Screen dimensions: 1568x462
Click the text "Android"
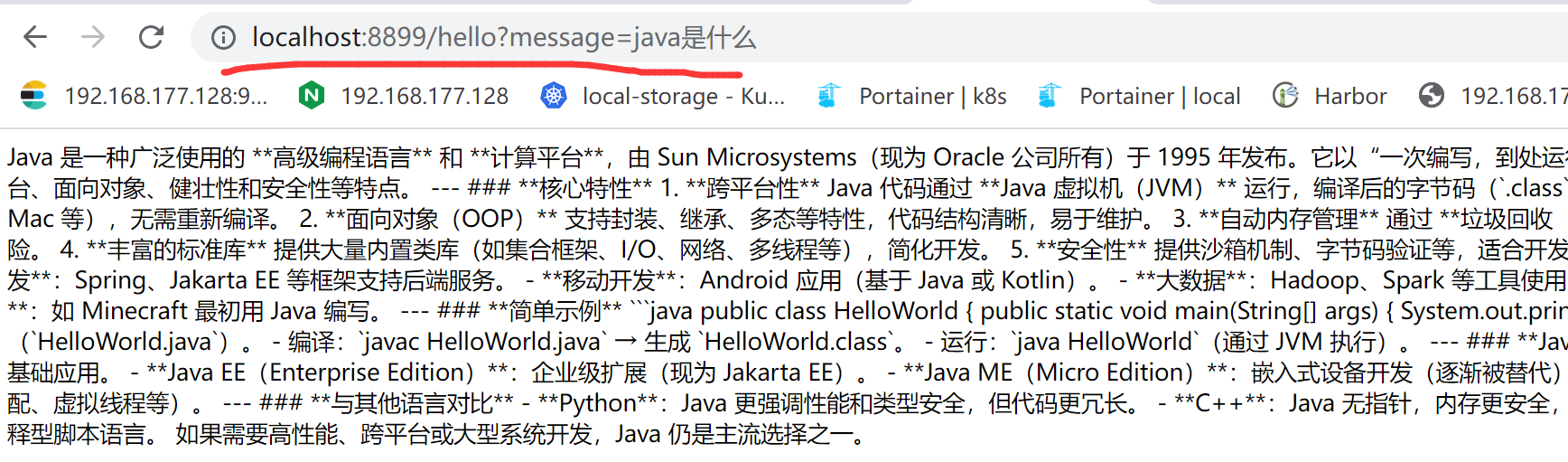(x=746, y=280)
